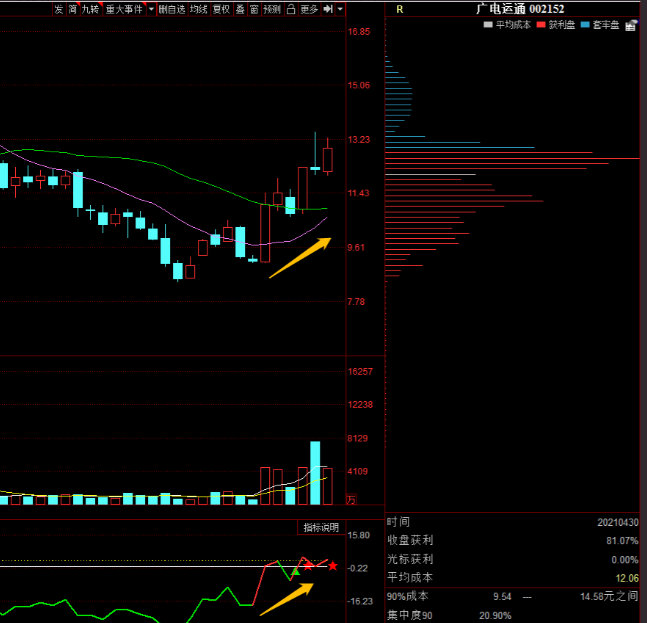The width and height of the screenshot is (647, 623).
Task: Click the 16.85 price axis label
Action: click(359, 32)
